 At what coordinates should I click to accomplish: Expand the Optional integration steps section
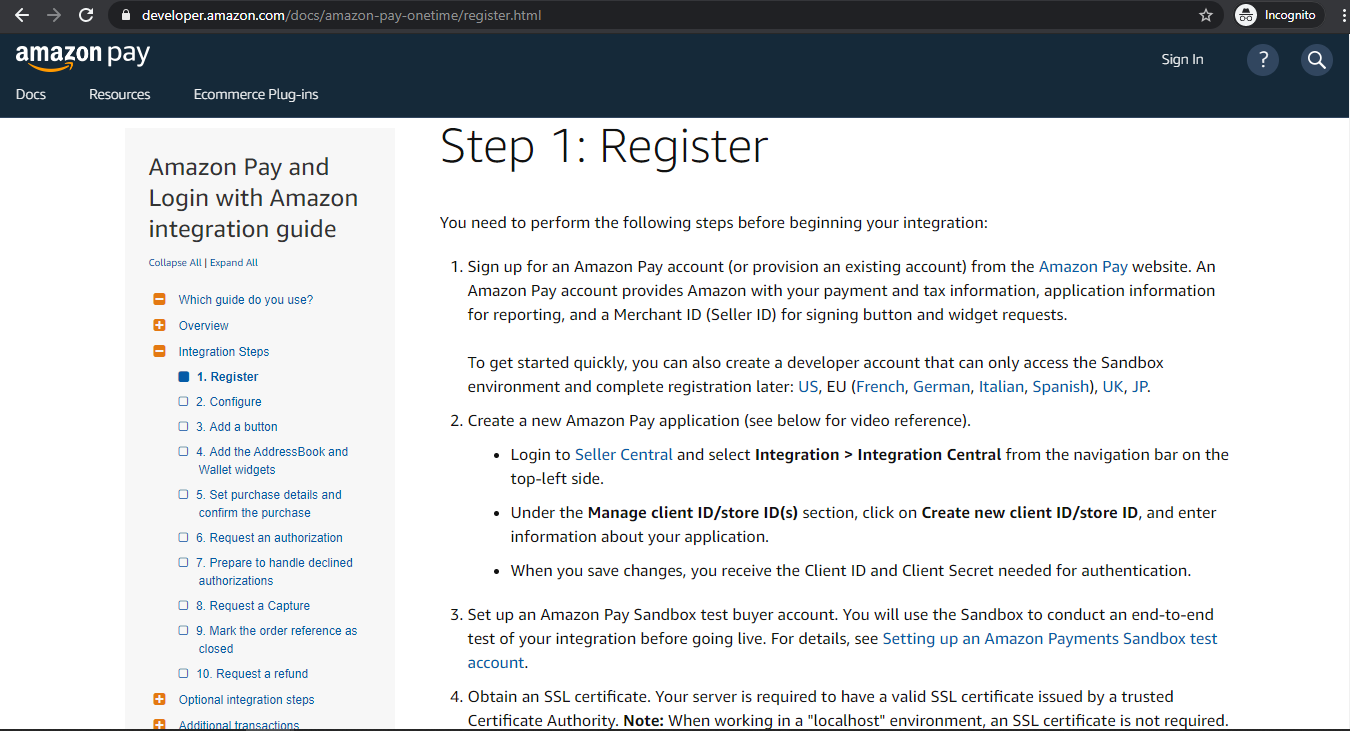(x=159, y=700)
